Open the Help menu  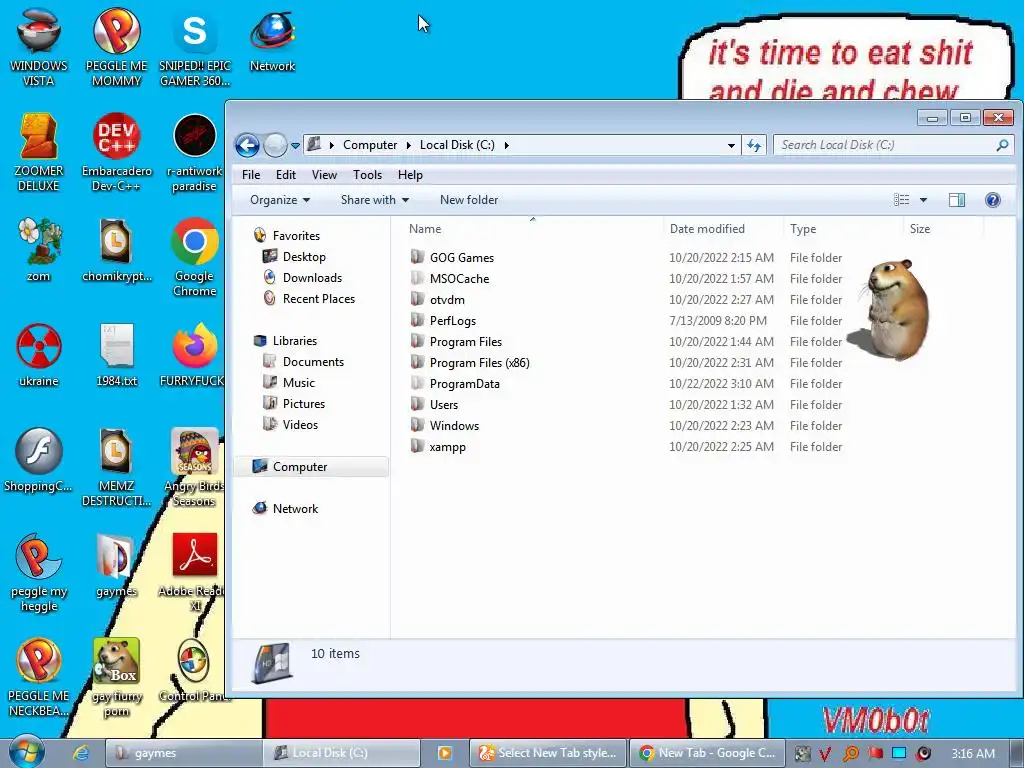click(410, 174)
